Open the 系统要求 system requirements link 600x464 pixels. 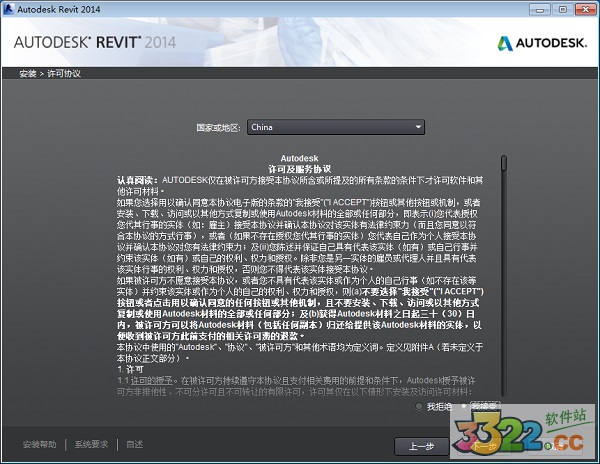(x=92, y=444)
